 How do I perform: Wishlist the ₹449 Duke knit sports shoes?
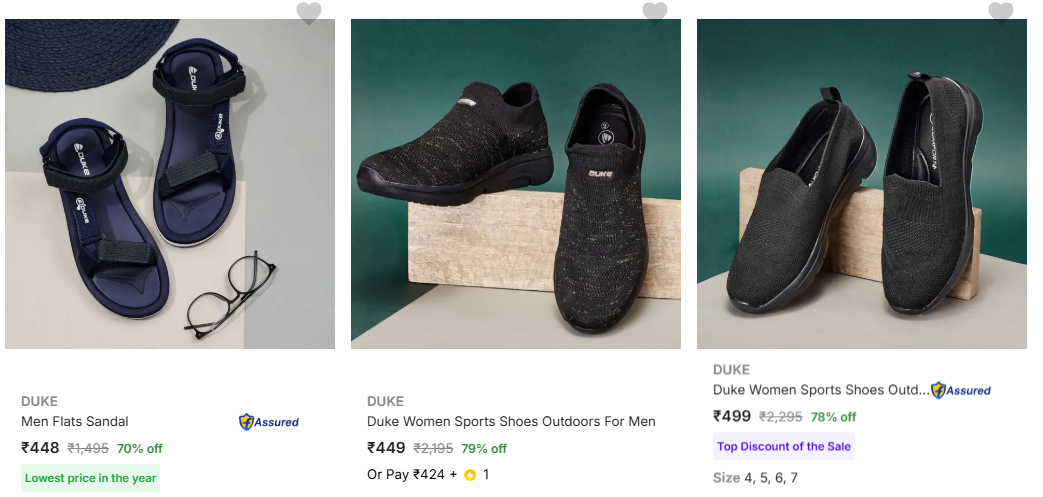click(x=655, y=13)
